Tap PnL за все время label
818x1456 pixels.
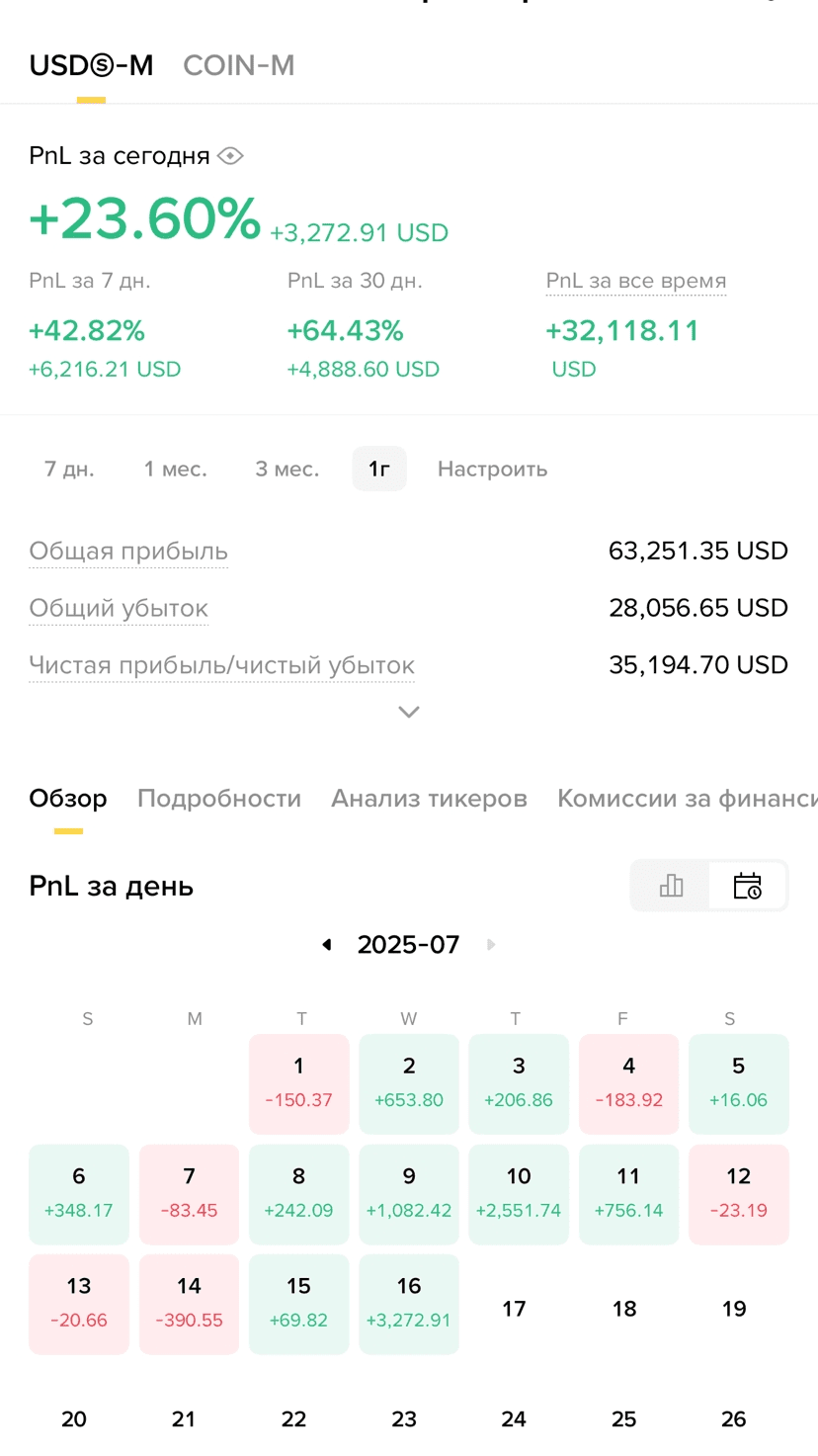pyautogui.click(x=636, y=281)
